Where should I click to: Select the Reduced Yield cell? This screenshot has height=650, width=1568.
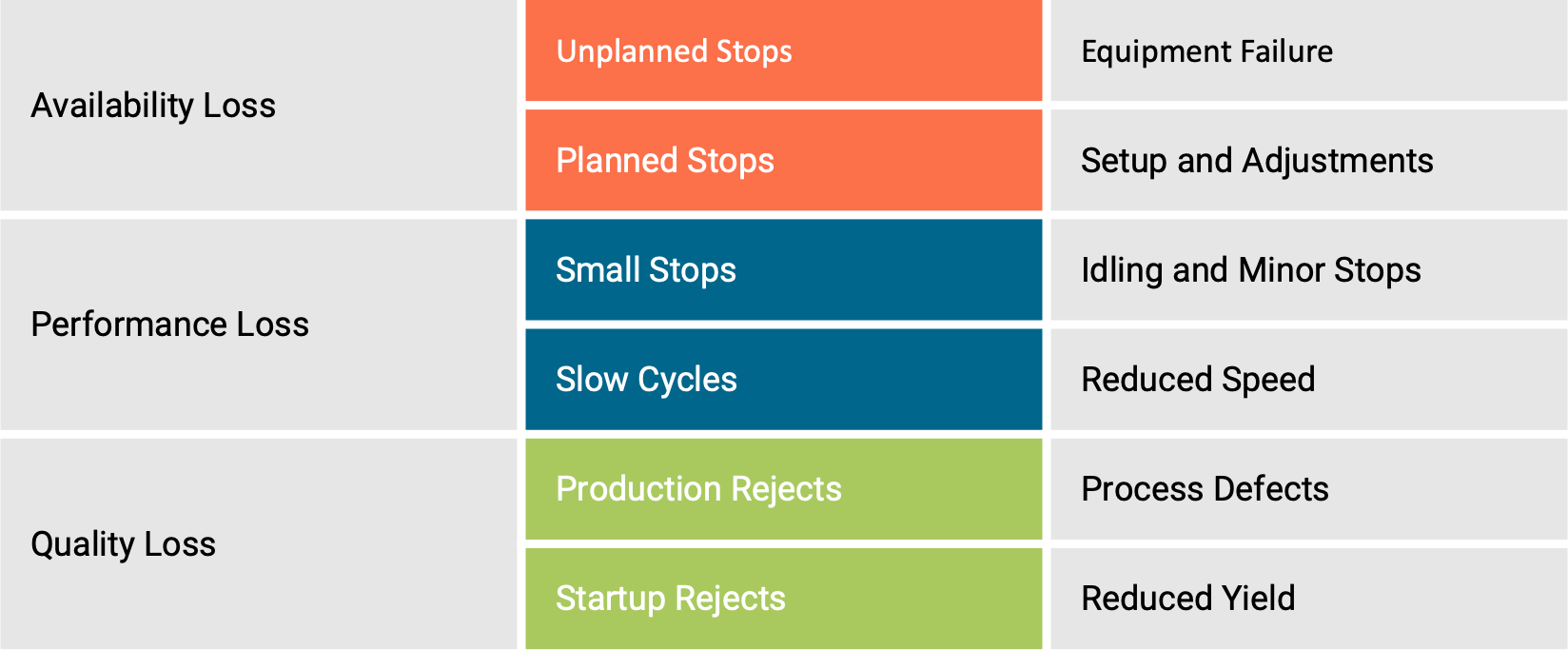click(1309, 599)
